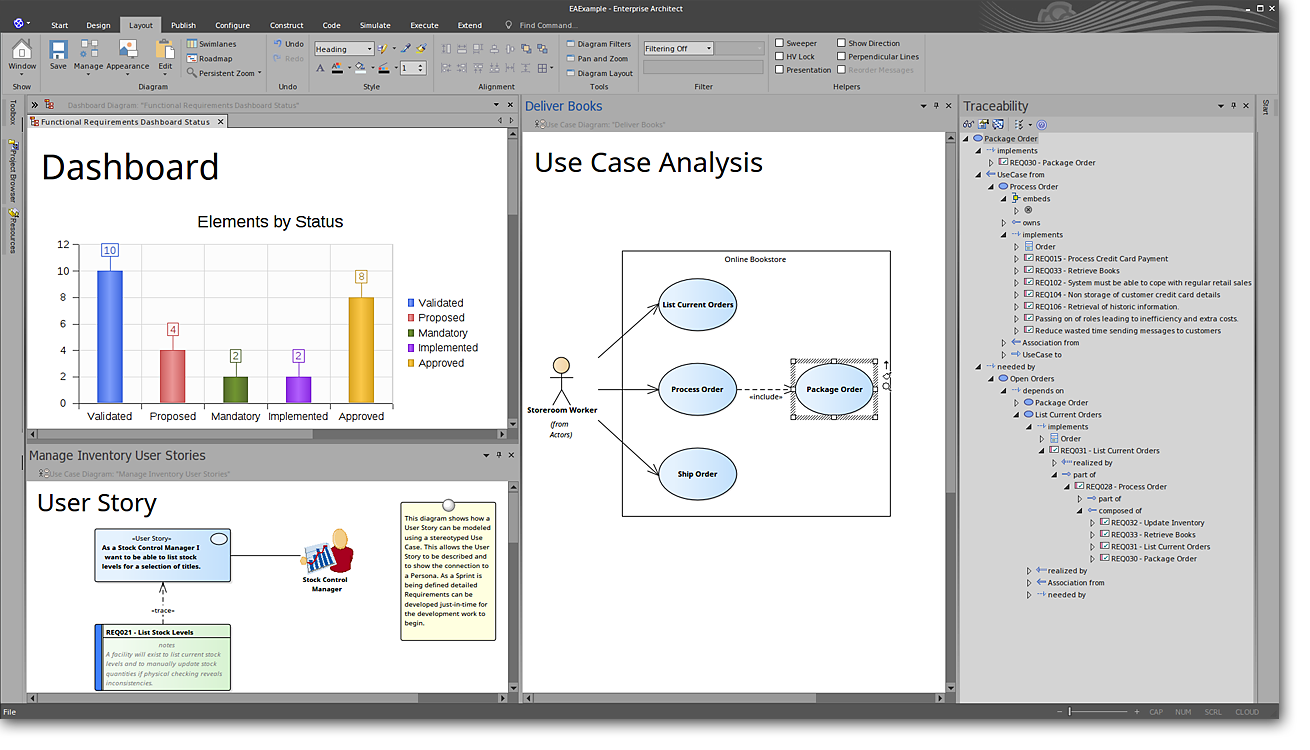Open the Window show icon
This screenshot has width=1310, height=750.
tap(22, 50)
